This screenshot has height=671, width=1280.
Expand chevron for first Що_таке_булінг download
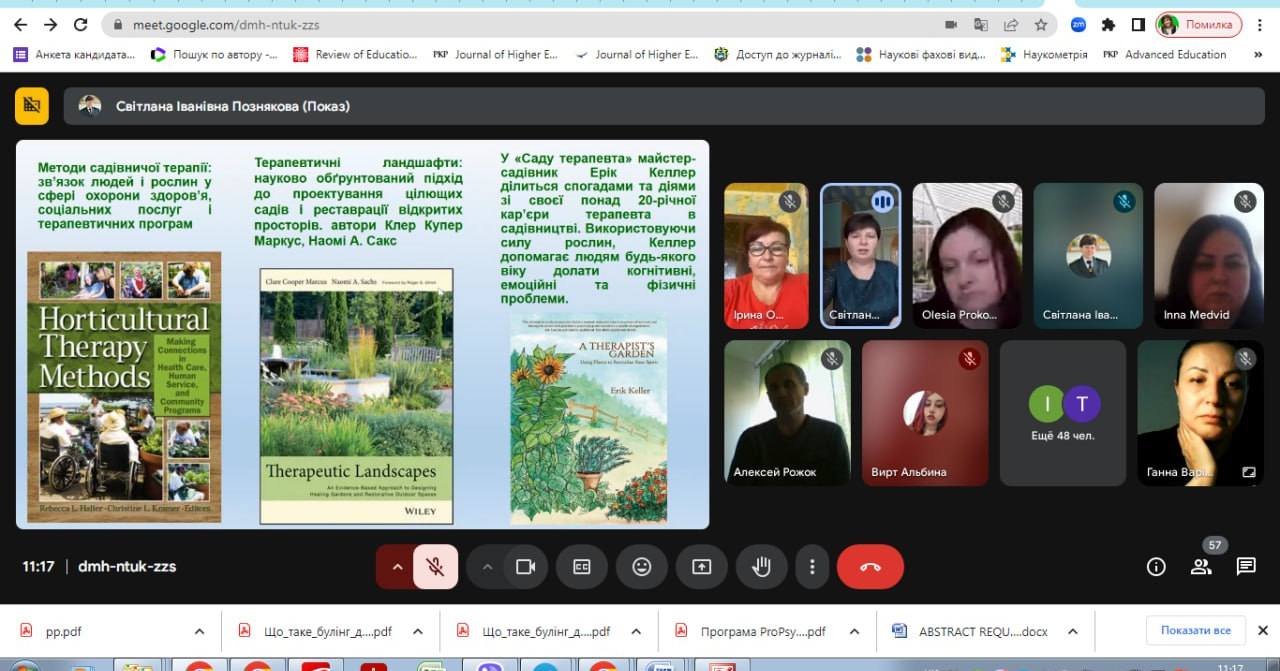418,632
